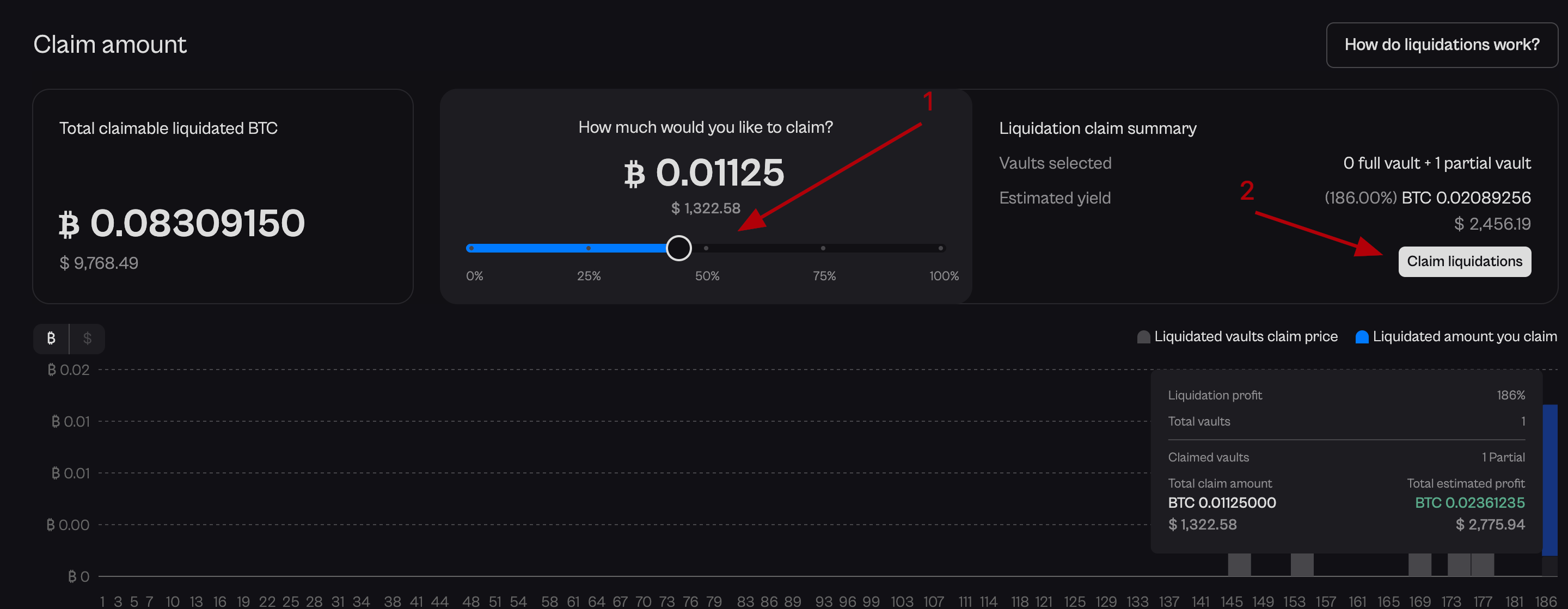Viewport: 1568px width, 609px height.
Task: Click the Claim liquidations button
Action: (1464, 262)
